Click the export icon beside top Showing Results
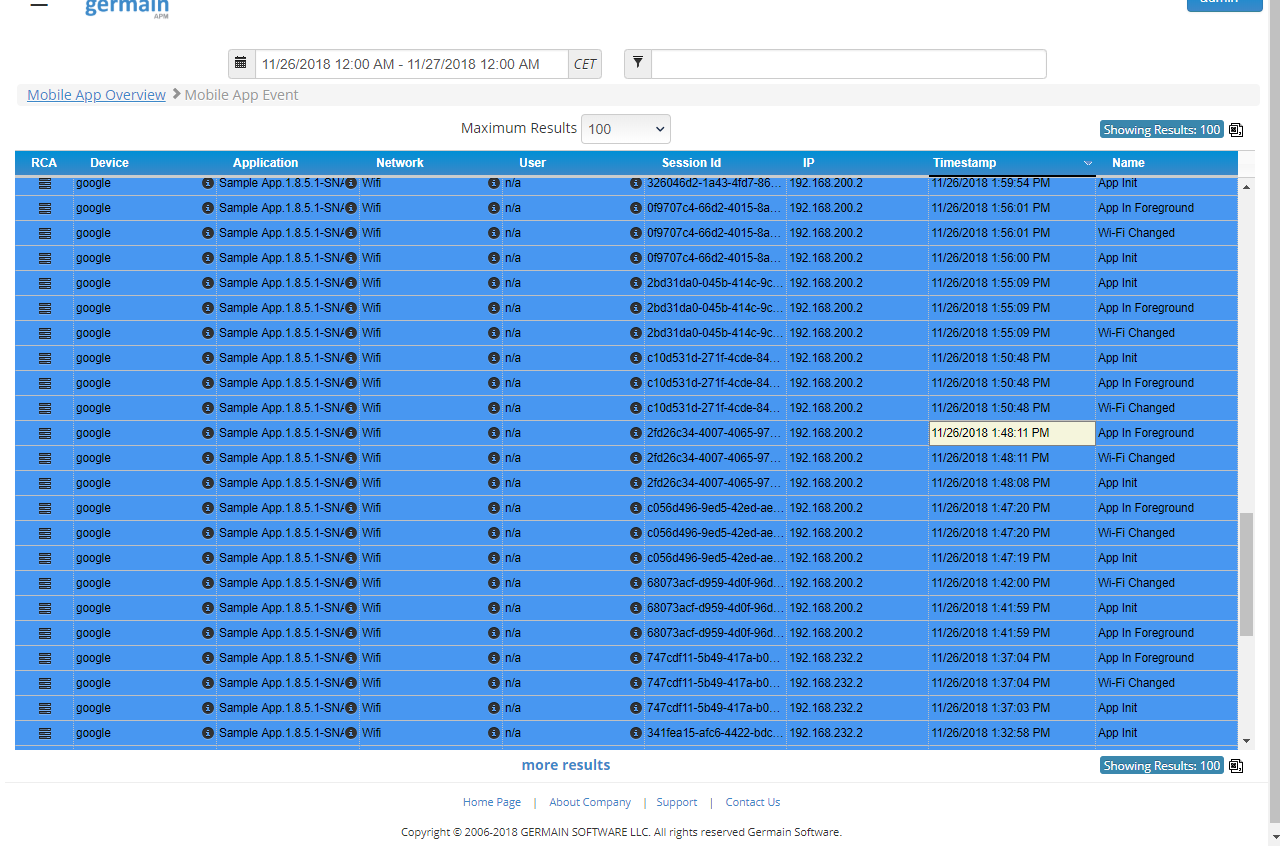This screenshot has height=848, width=1280. click(x=1236, y=130)
